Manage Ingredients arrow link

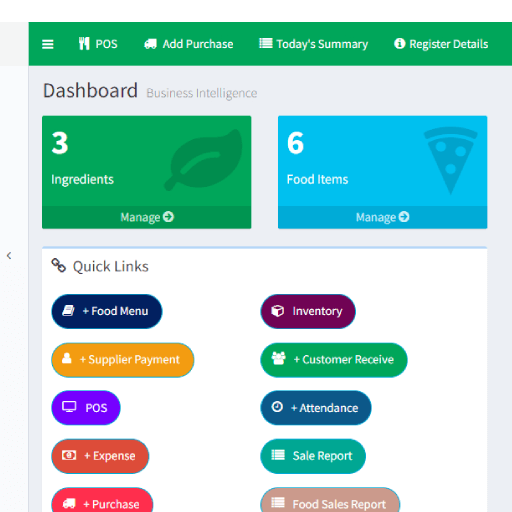point(147,217)
